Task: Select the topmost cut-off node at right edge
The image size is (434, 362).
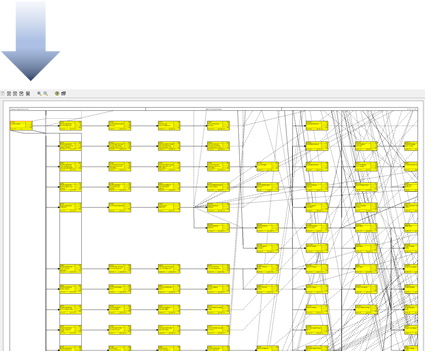Action: (x=411, y=146)
